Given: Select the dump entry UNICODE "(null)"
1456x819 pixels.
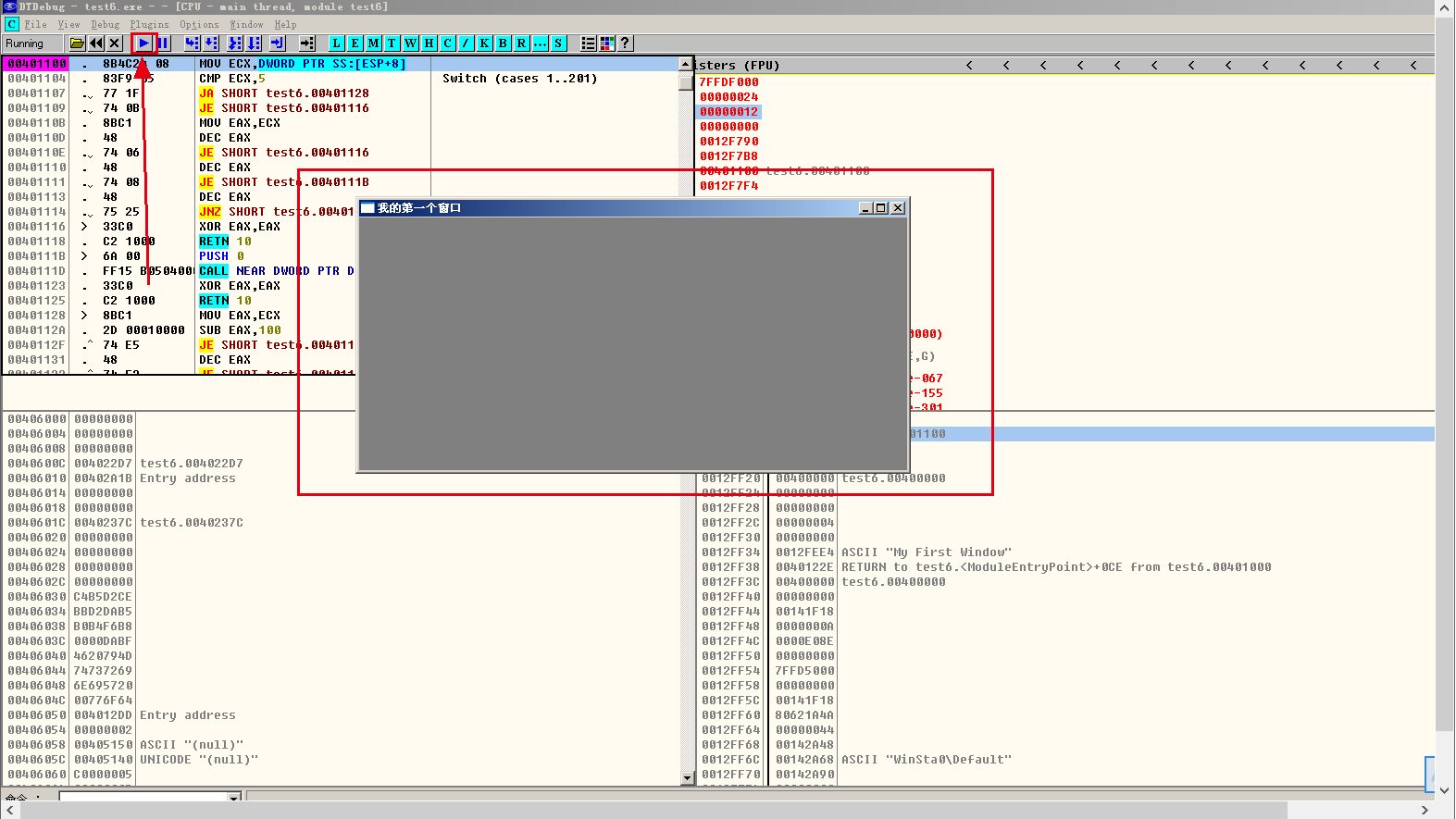Looking at the screenshot, I should [x=199, y=760].
